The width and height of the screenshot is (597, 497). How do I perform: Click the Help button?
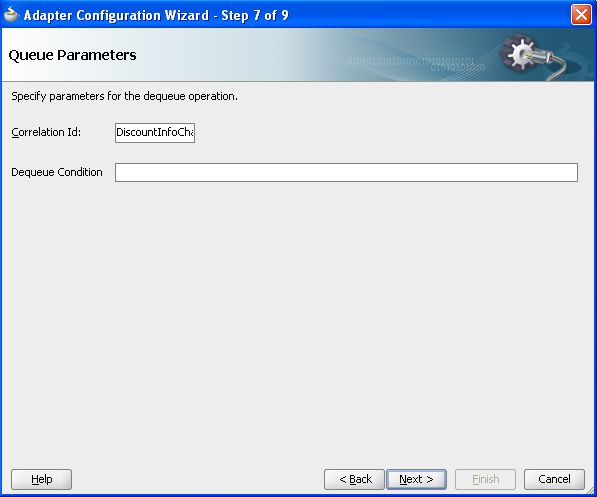(x=42, y=479)
